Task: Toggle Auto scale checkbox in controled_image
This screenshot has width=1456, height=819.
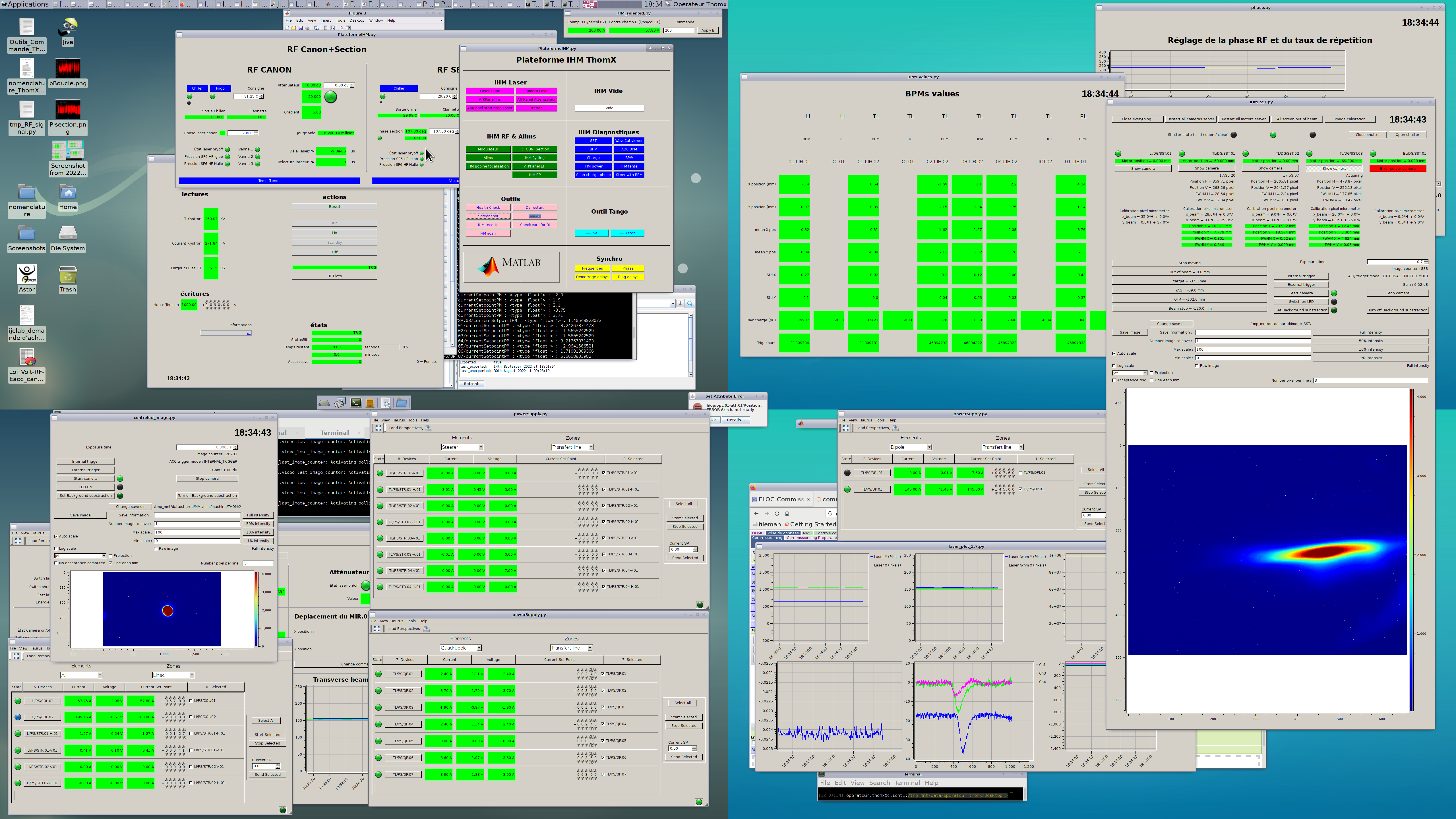Action: [x=56, y=536]
